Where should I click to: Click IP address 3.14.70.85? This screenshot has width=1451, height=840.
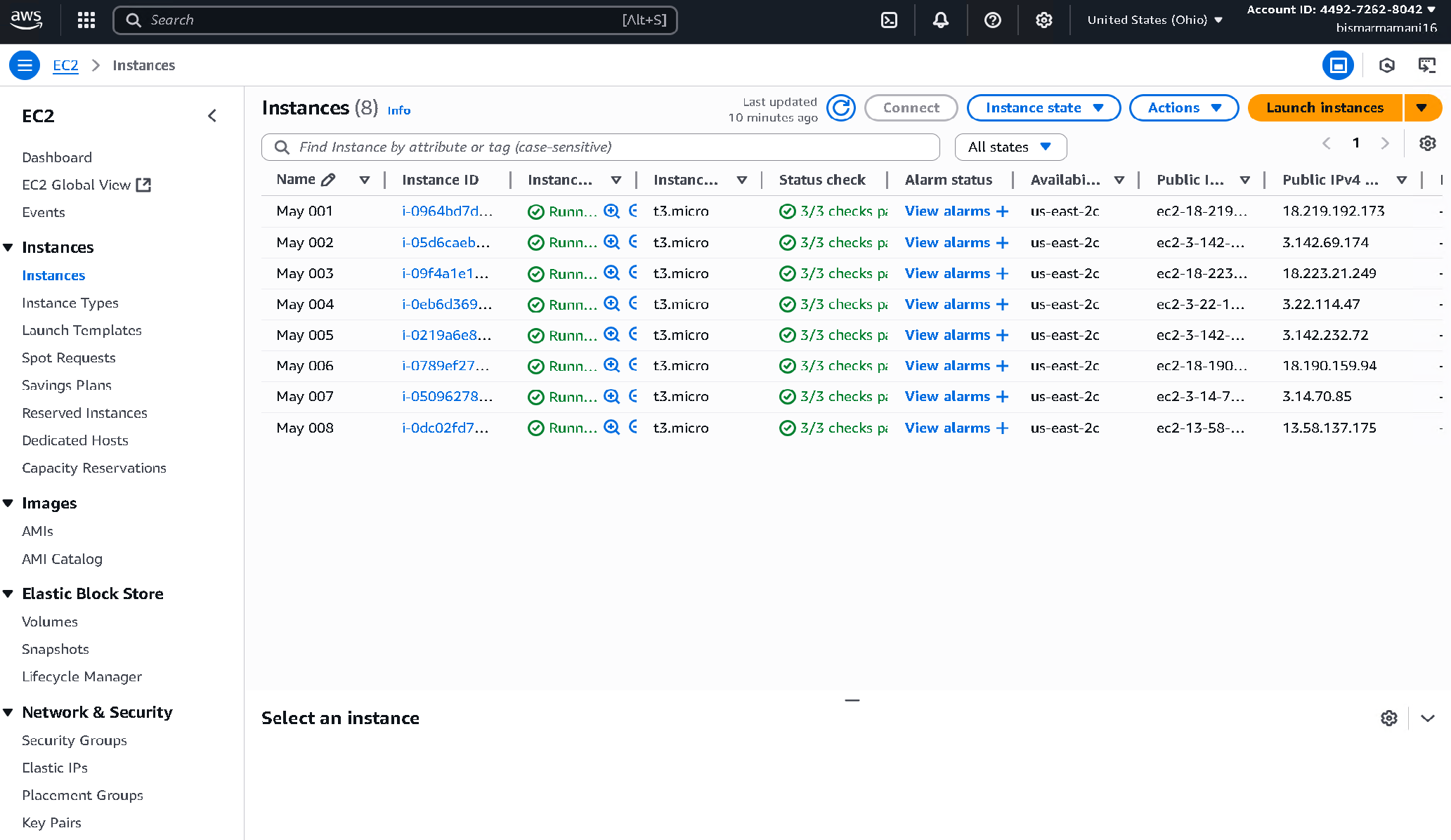[x=1317, y=396]
